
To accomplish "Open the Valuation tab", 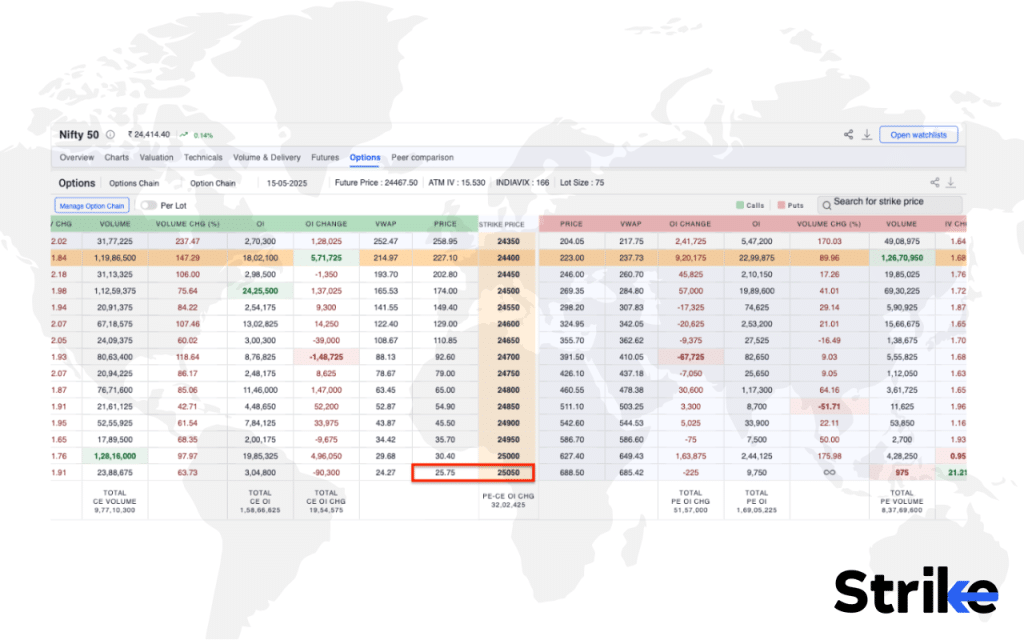I will [x=156, y=157].
